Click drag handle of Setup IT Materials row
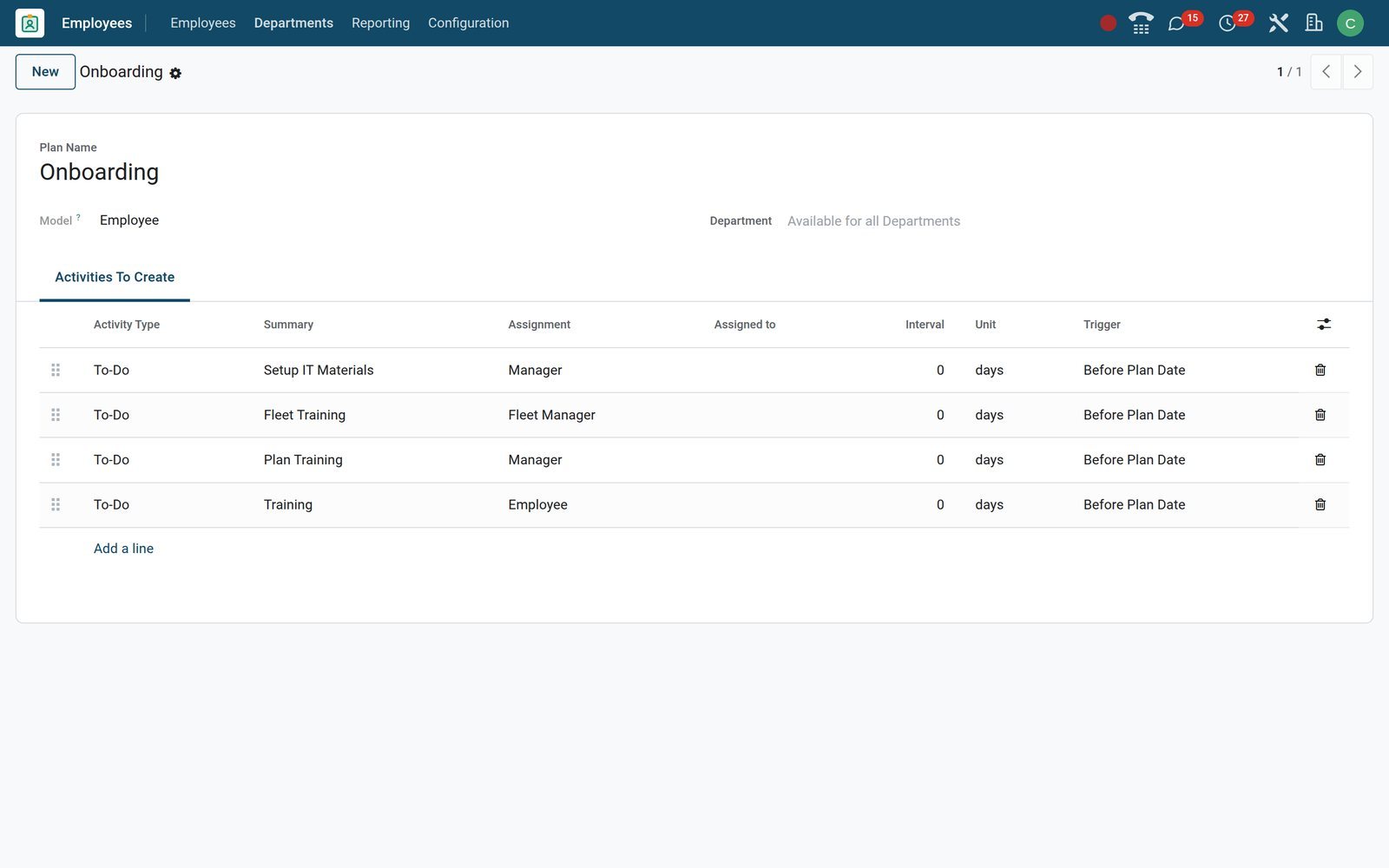The height and width of the screenshot is (868, 1389). 56,370
